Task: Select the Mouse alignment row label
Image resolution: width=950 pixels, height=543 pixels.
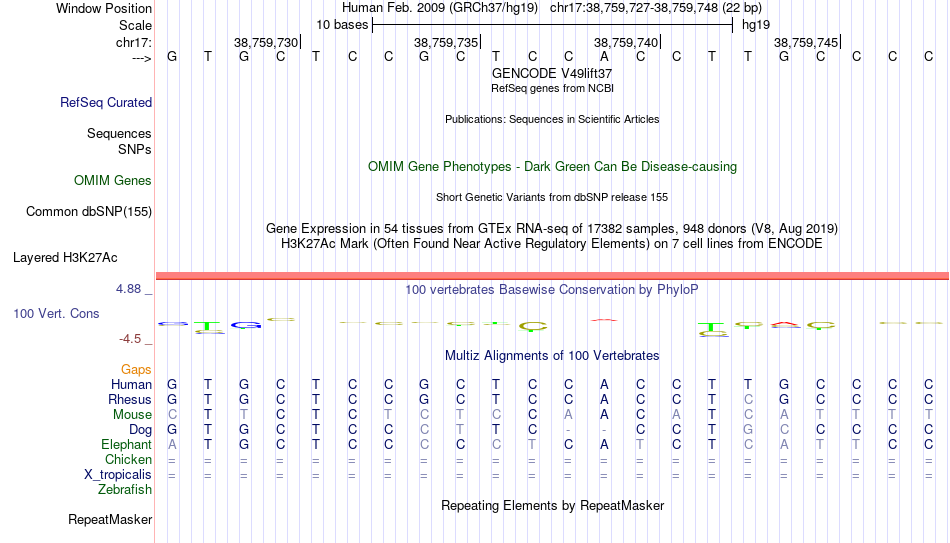Action: point(132,415)
